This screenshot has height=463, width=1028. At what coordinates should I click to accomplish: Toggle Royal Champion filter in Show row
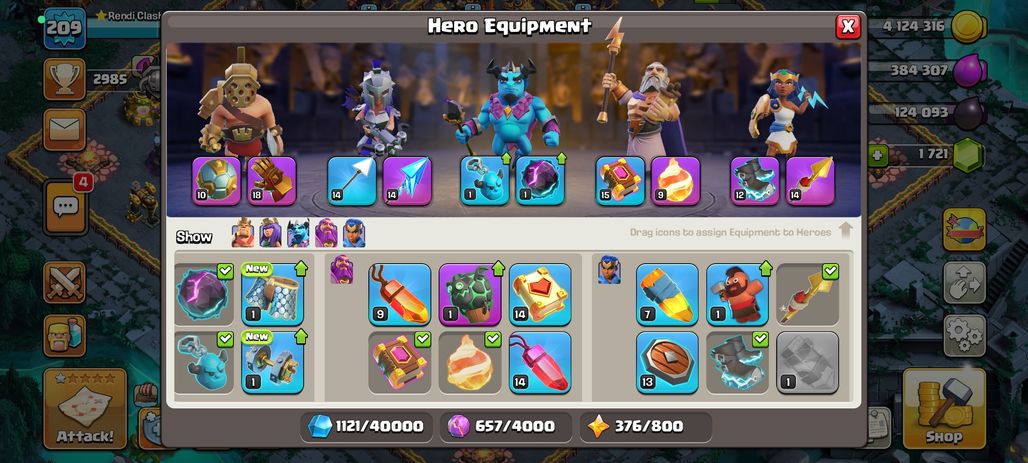point(354,233)
